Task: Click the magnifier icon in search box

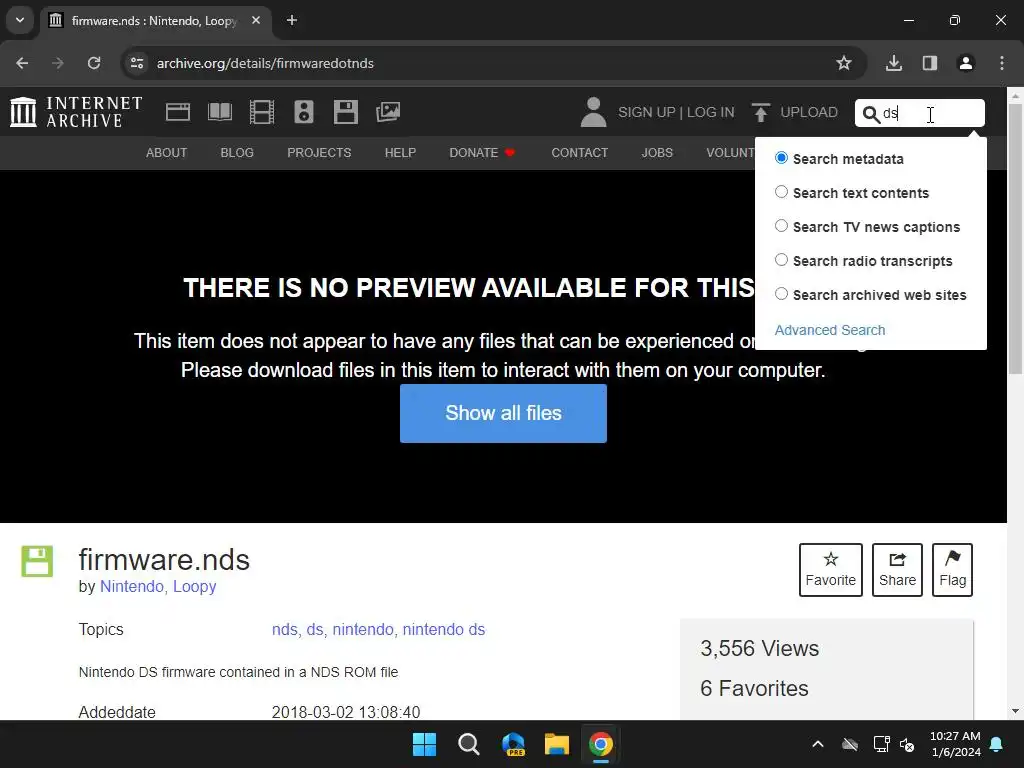Action: pyautogui.click(x=871, y=114)
